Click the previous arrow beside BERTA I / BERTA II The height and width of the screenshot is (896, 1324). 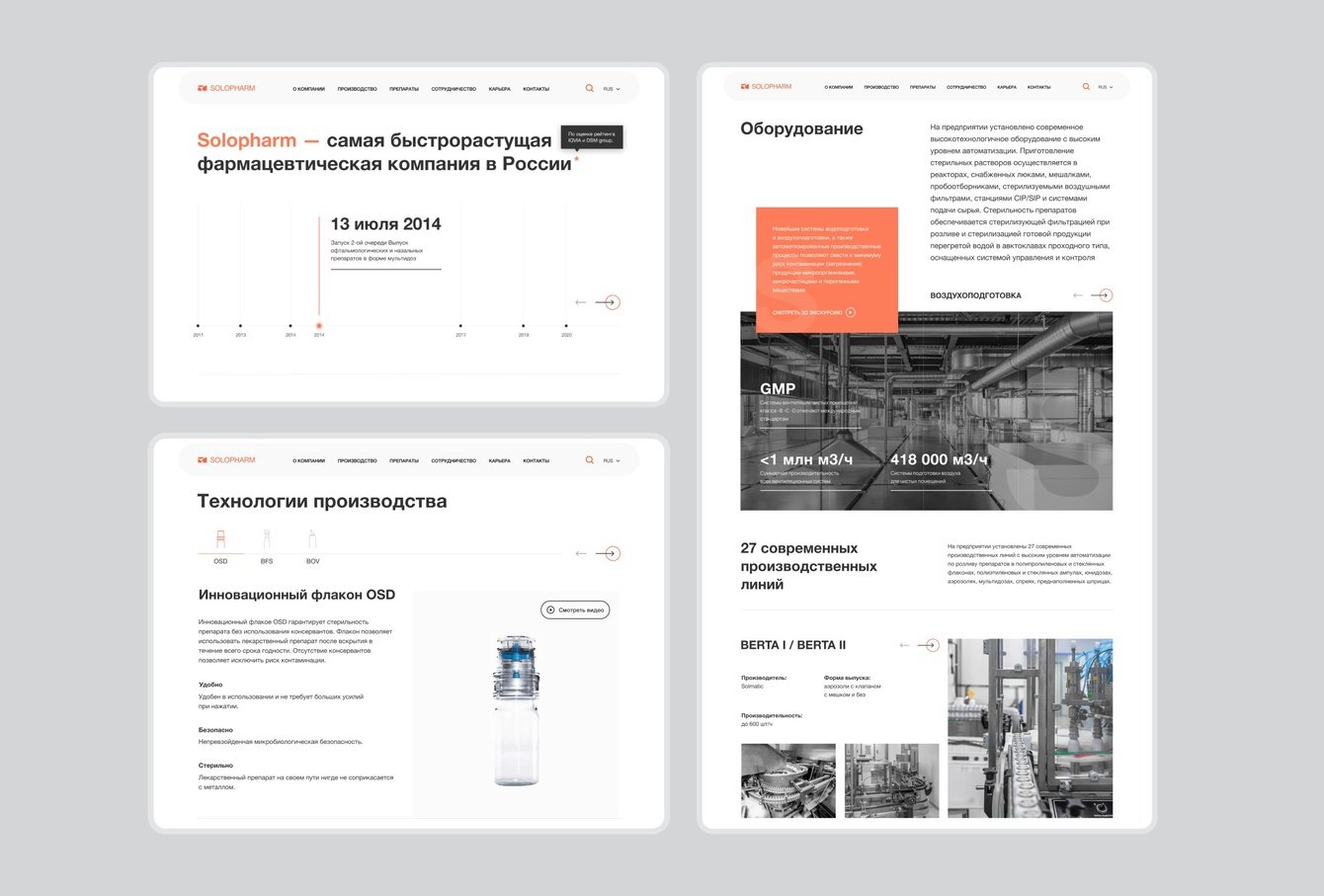coord(904,645)
